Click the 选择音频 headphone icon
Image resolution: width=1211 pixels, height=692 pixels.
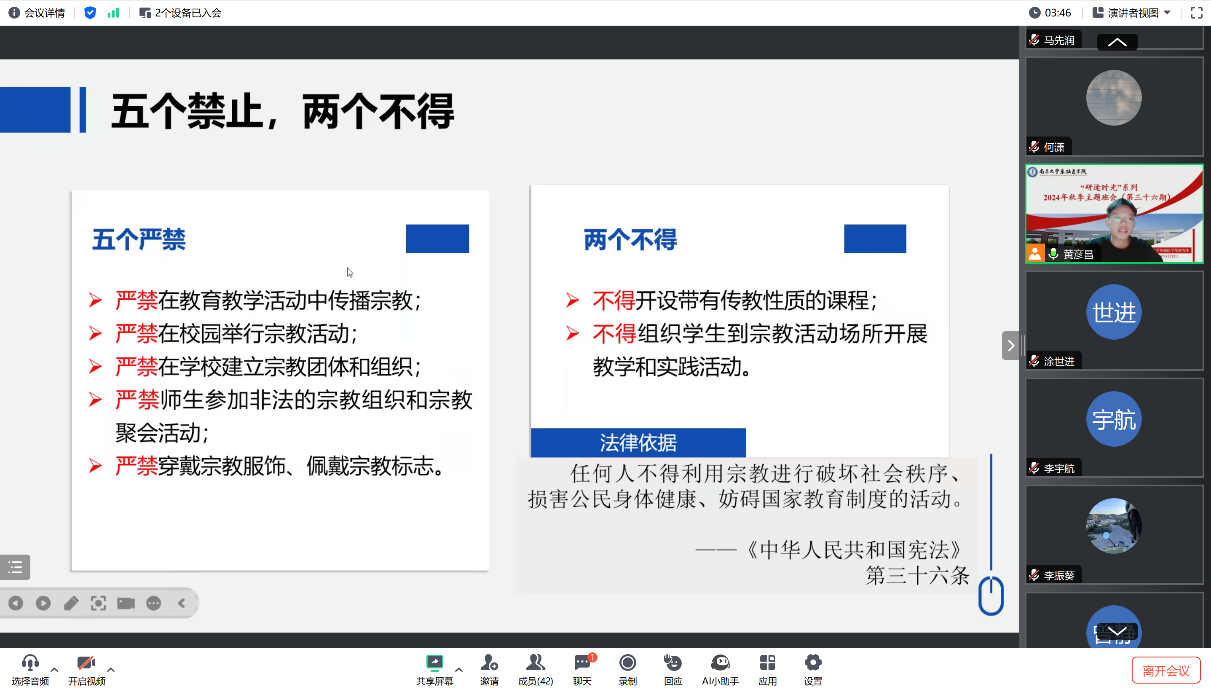[x=30, y=664]
